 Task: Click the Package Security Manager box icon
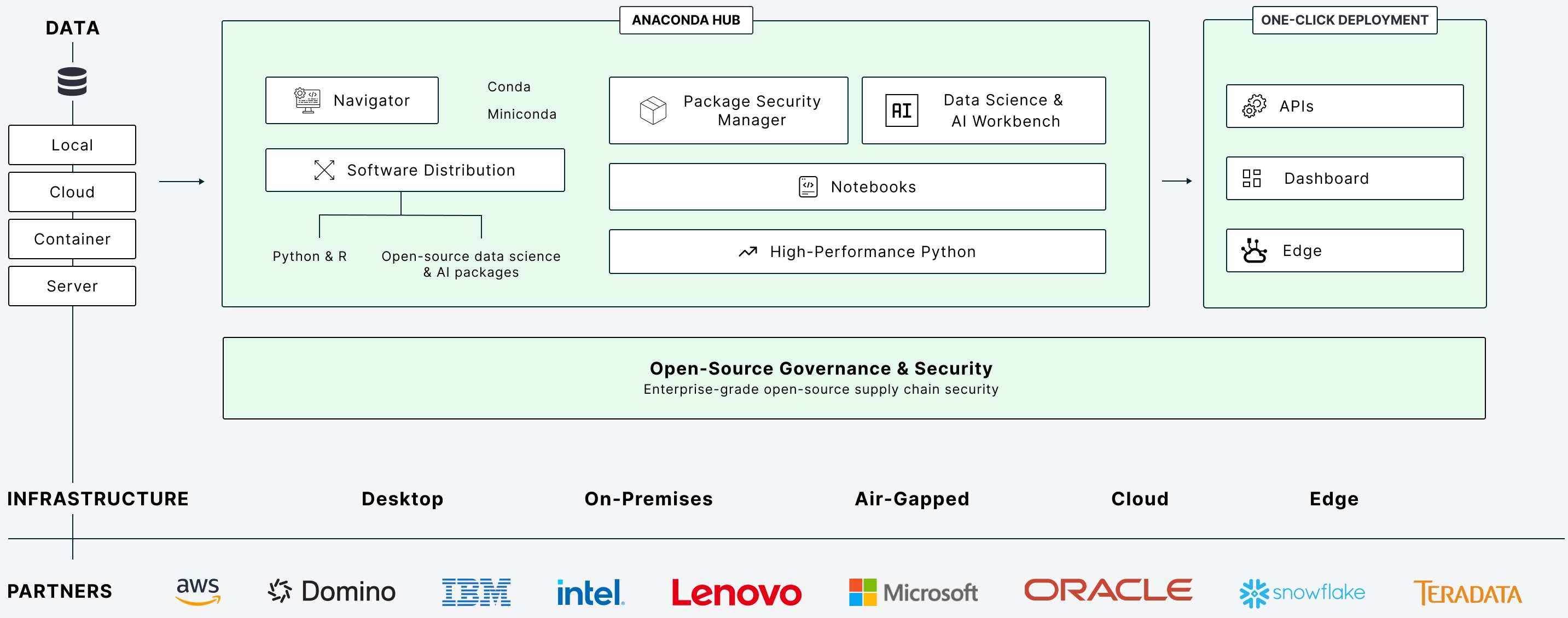[x=652, y=110]
